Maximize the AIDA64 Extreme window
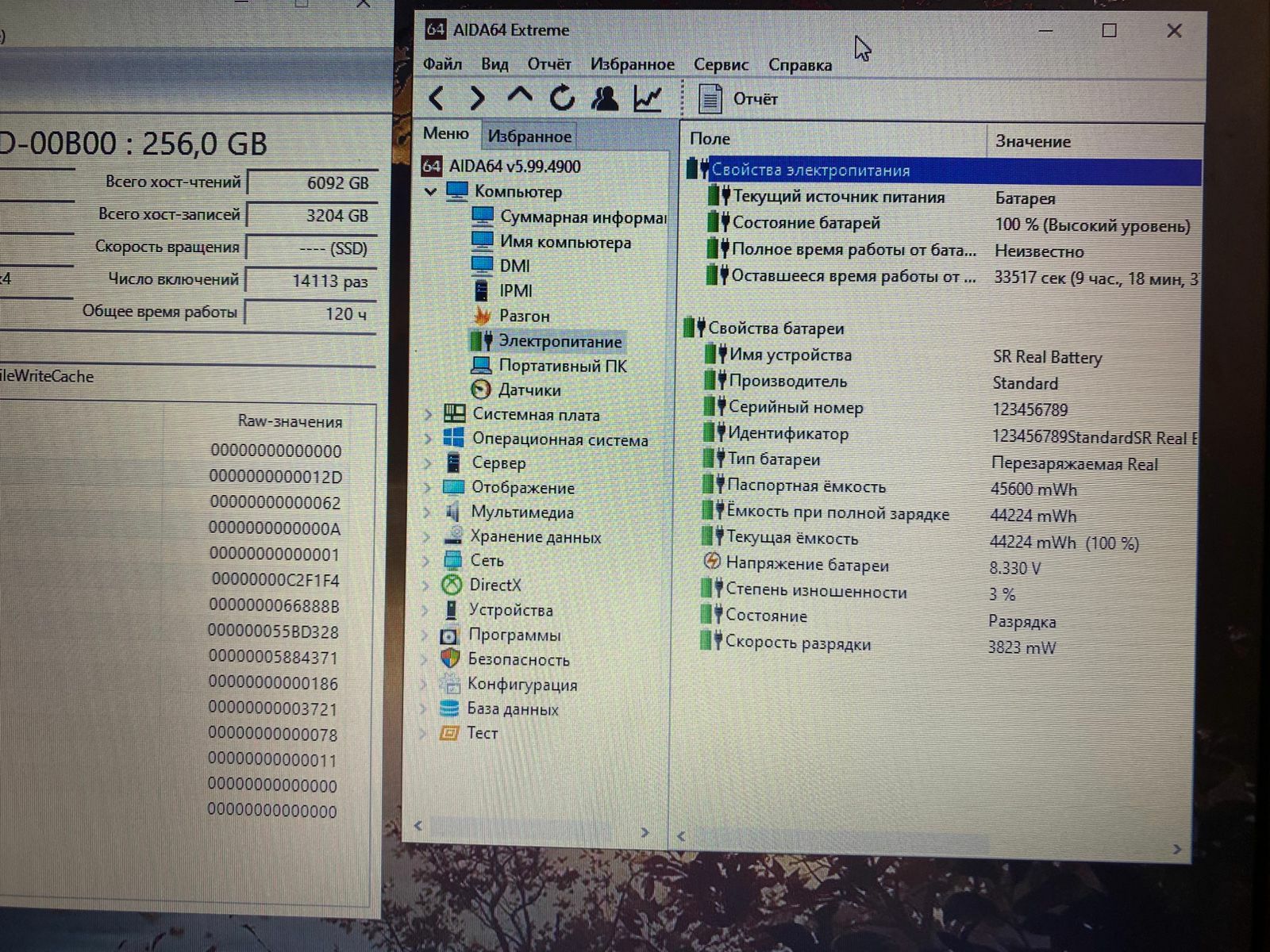This screenshot has height=952, width=1270. pos(1109,31)
